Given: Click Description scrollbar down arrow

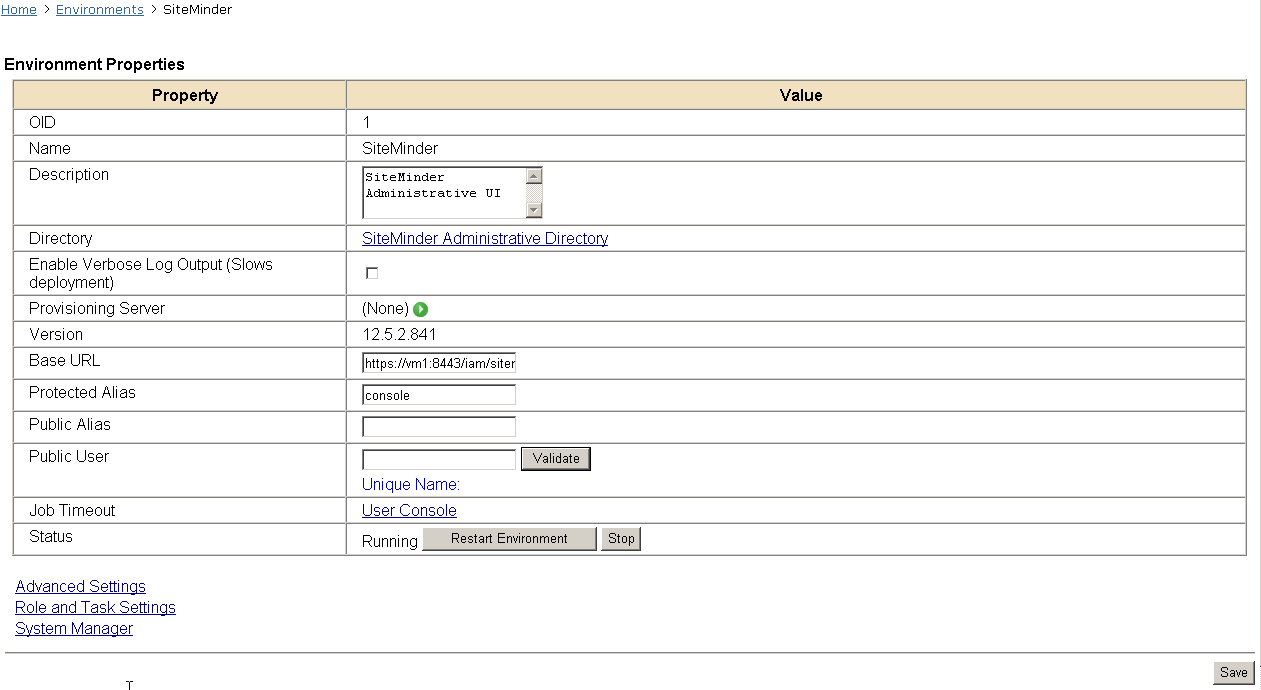Looking at the screenshot, I should pos(534,210).
